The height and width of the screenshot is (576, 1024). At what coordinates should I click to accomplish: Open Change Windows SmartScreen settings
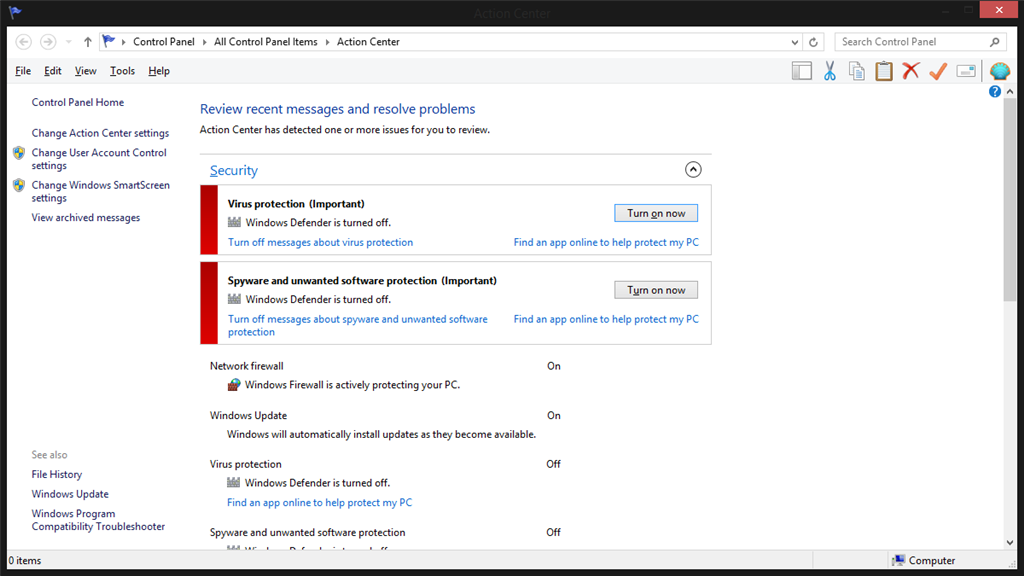(x=101, y=191)
